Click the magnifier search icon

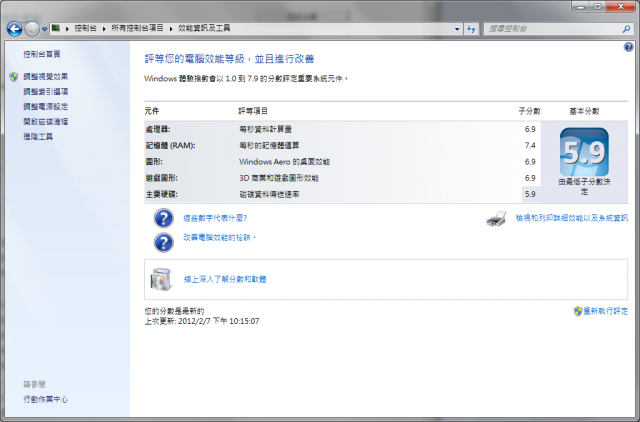click(x=626, y=29)
